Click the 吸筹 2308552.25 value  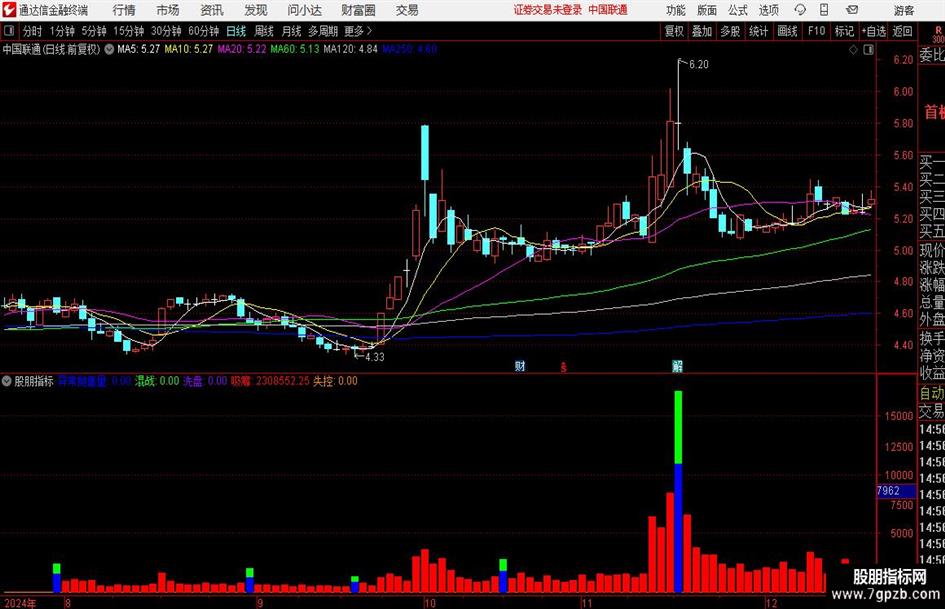click(x=270, y=381)
